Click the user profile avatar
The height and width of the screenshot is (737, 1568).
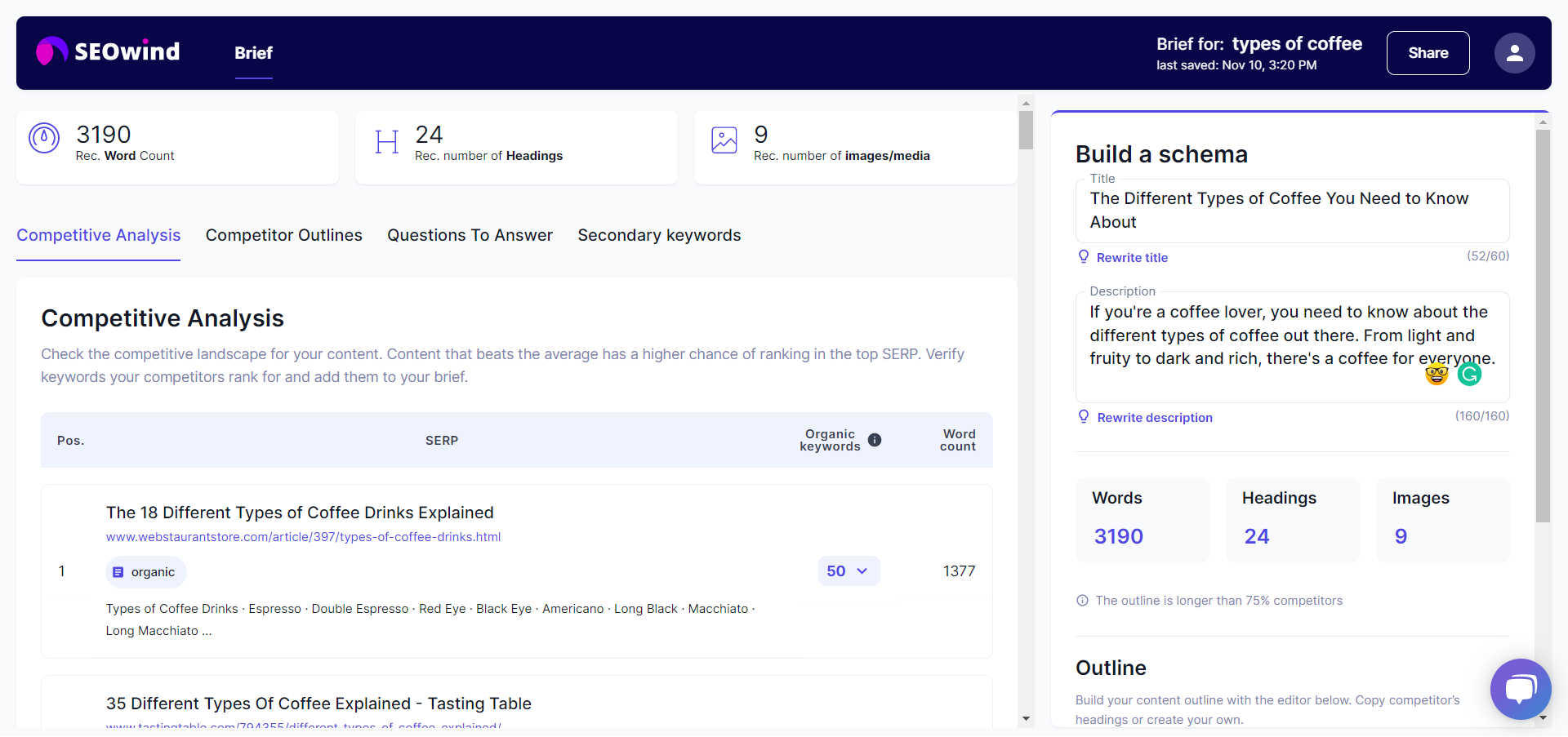(1514, 53)
